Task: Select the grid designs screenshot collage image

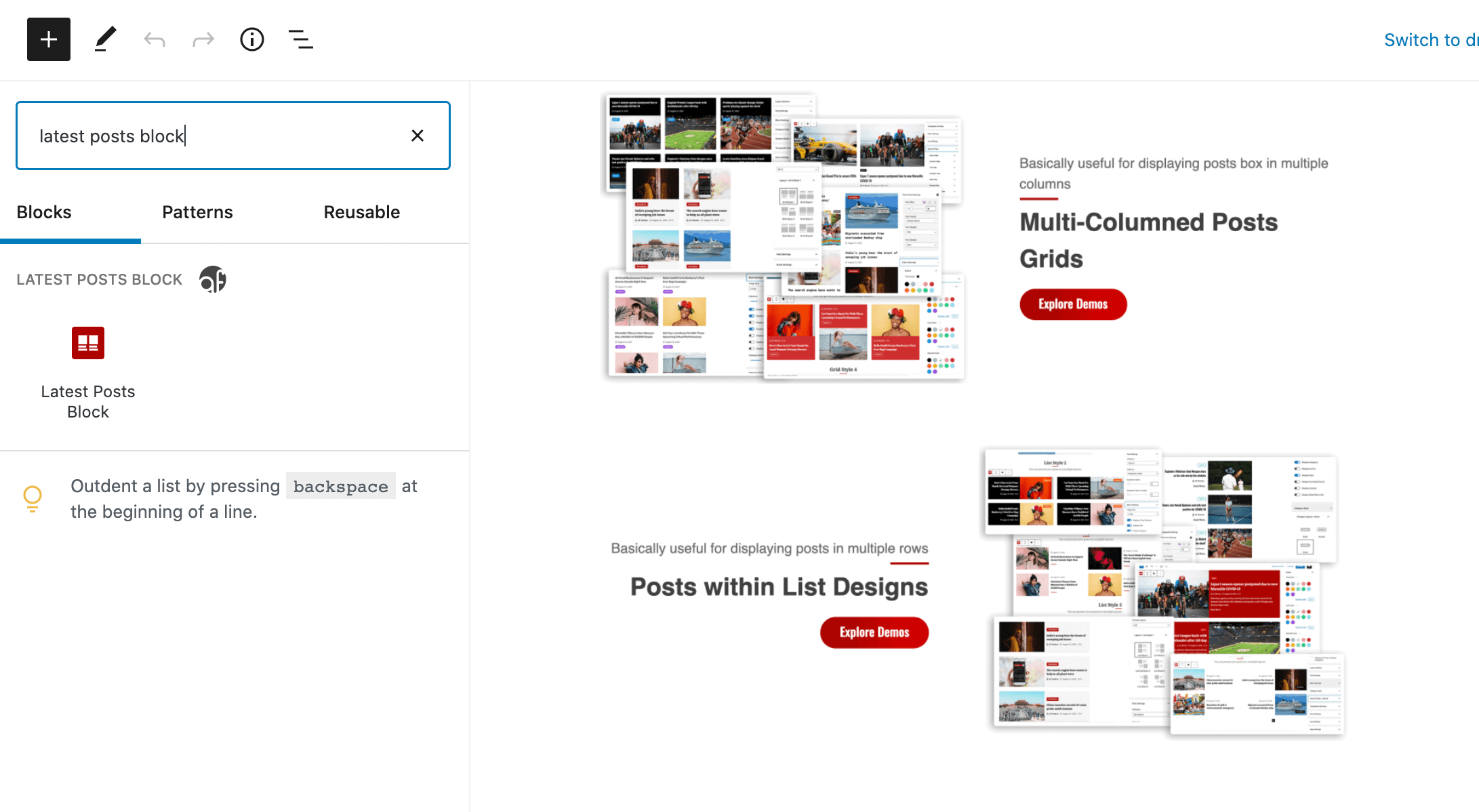Action: point(784,237)
